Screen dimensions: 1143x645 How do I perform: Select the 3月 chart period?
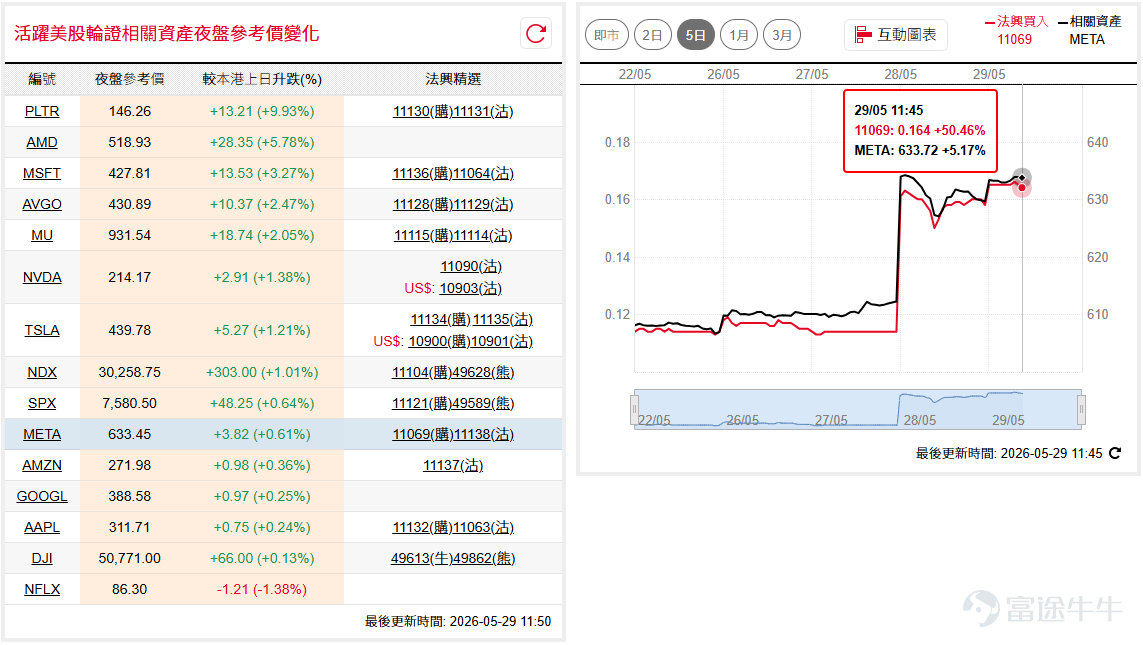(x=781, y=35)
